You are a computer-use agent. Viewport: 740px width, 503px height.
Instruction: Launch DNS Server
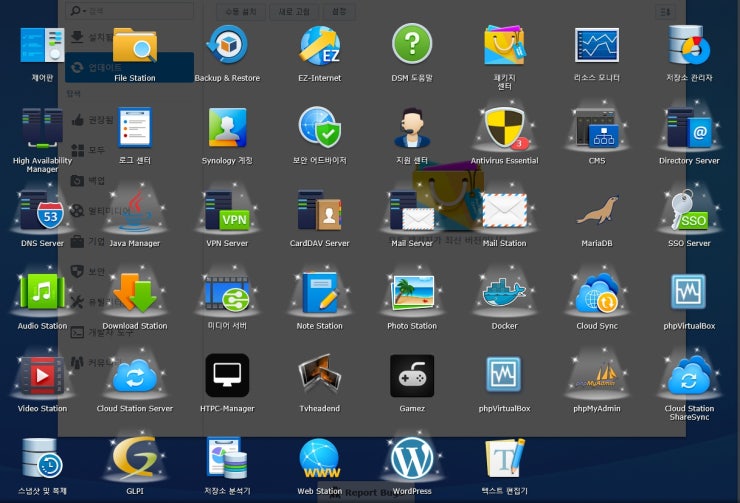coord(42,210)
